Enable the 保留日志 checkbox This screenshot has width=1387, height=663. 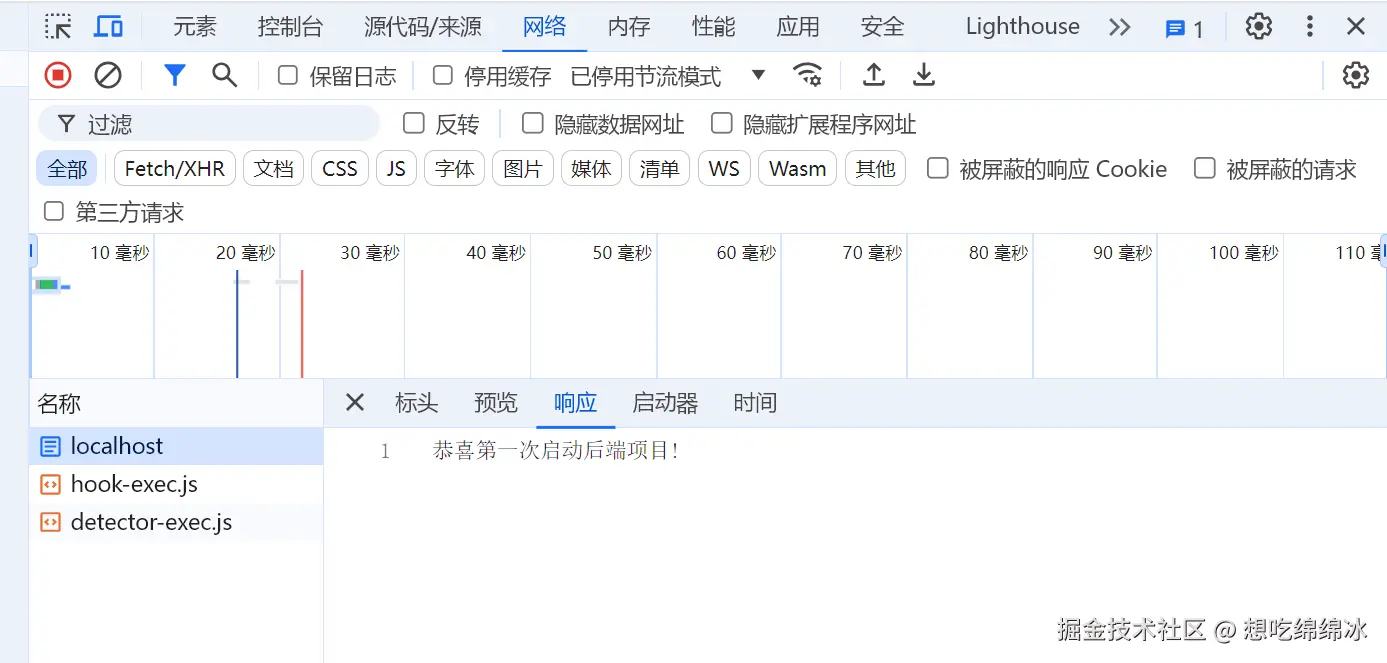pyautogui.click(x=286, y=75)
